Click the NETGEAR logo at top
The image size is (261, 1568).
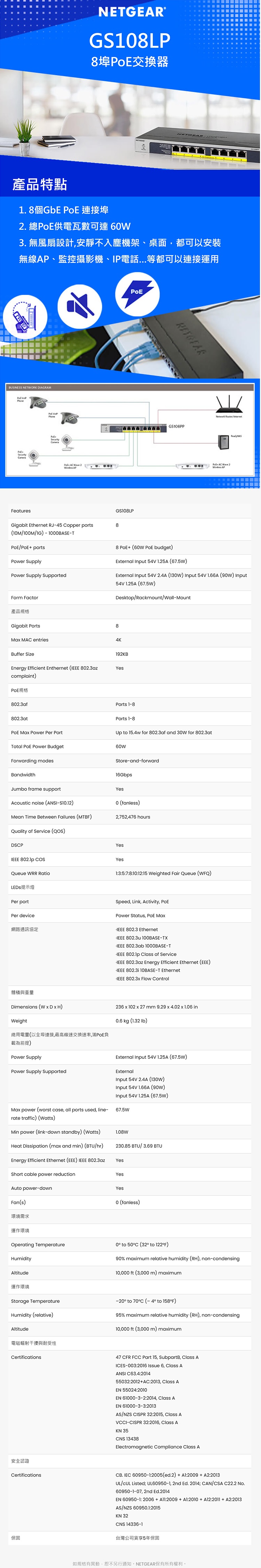(130, 12)
